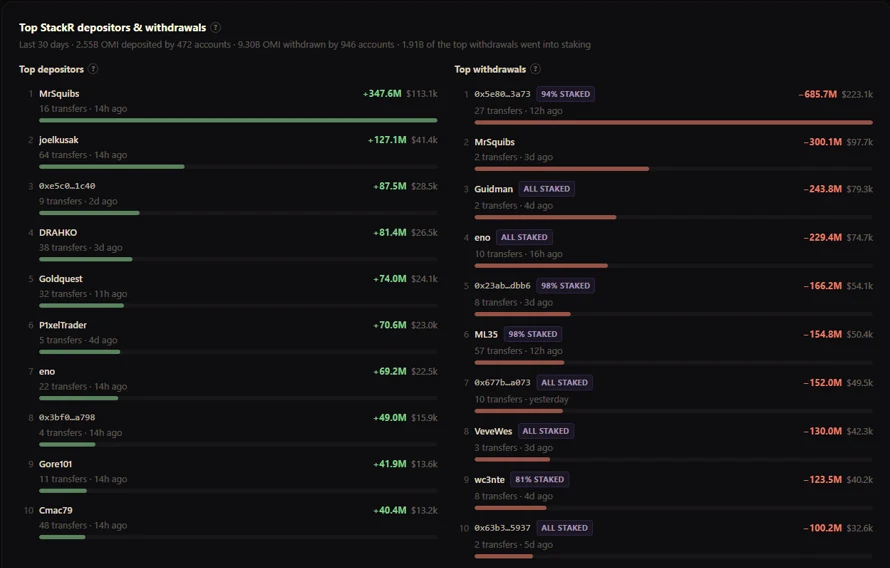Open withdrawal address 0x5e80…3a73
The width and height of the screenshot is (890, 568).
502,94
